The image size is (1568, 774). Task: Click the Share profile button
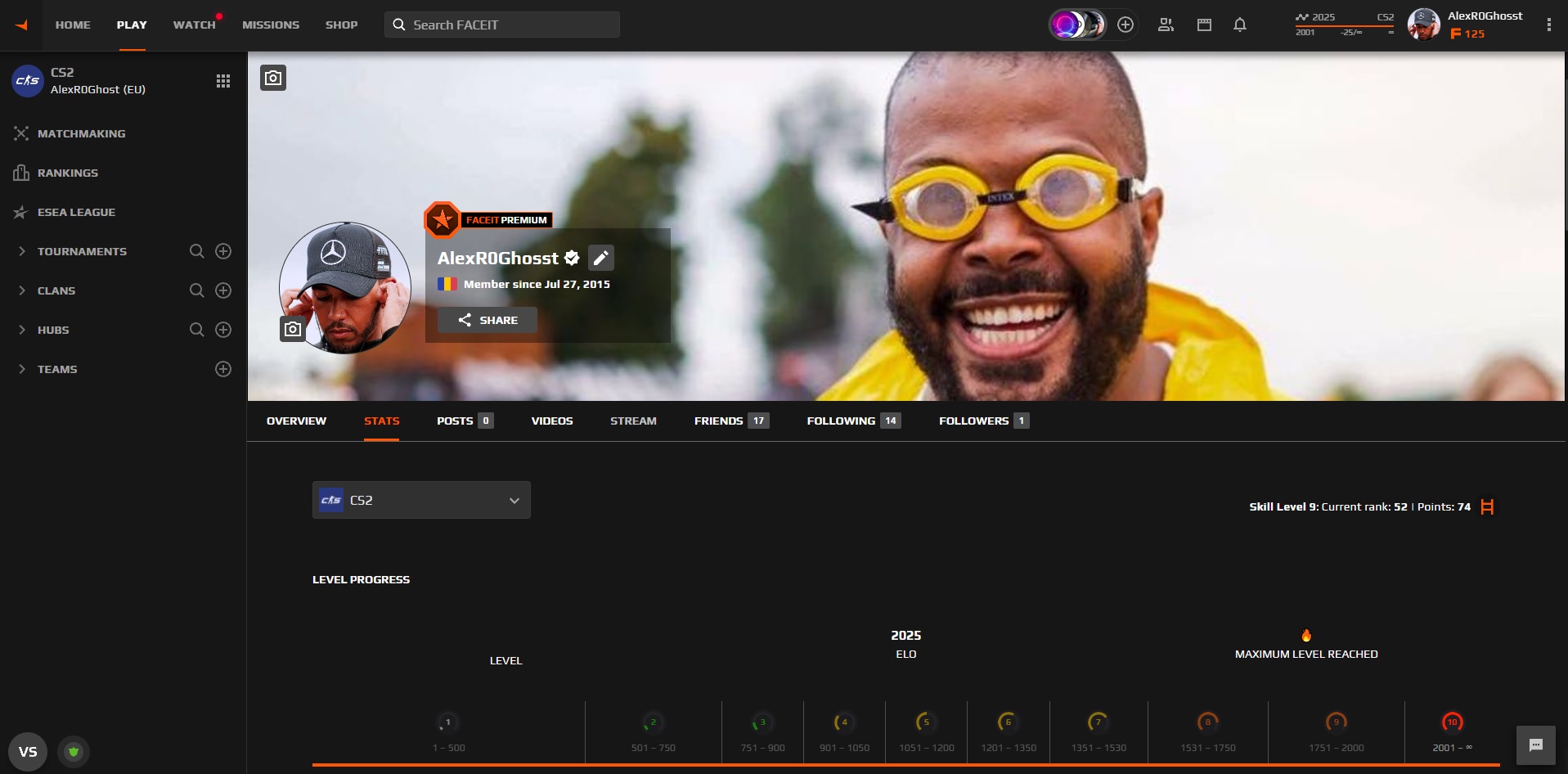click(x=487, y=320)
